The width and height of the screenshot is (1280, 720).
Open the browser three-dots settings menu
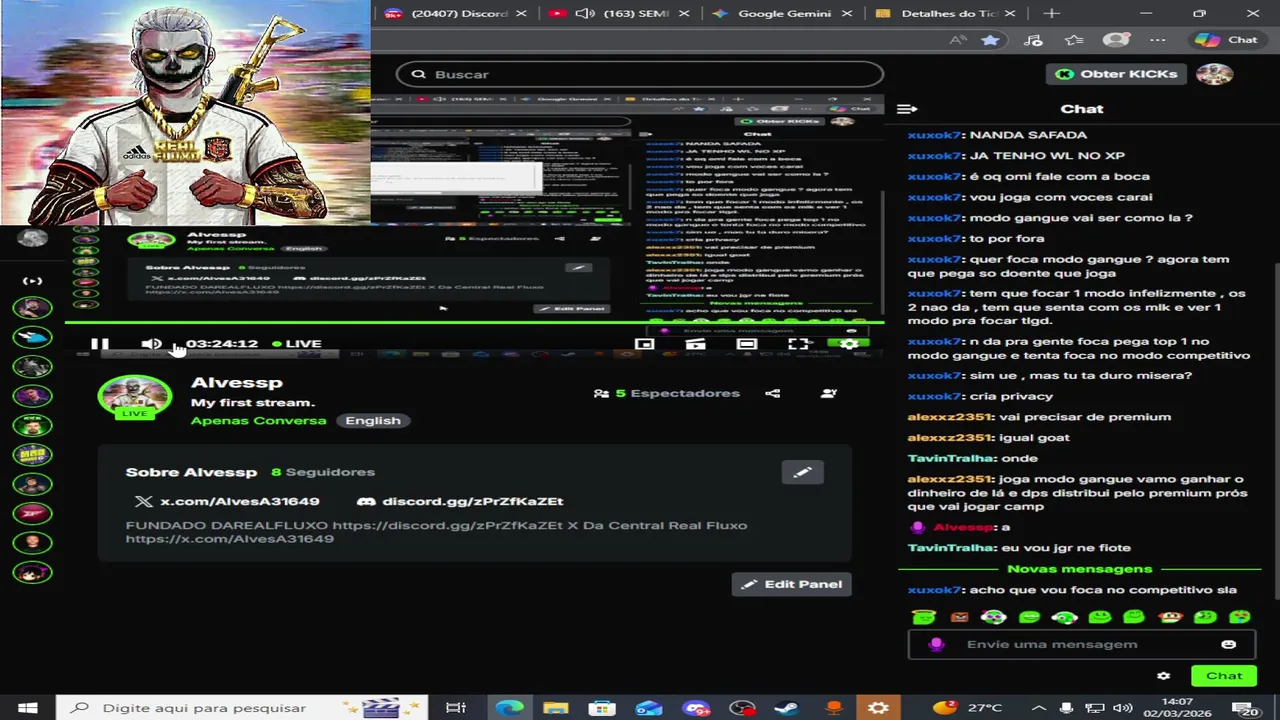[1158, 40]
